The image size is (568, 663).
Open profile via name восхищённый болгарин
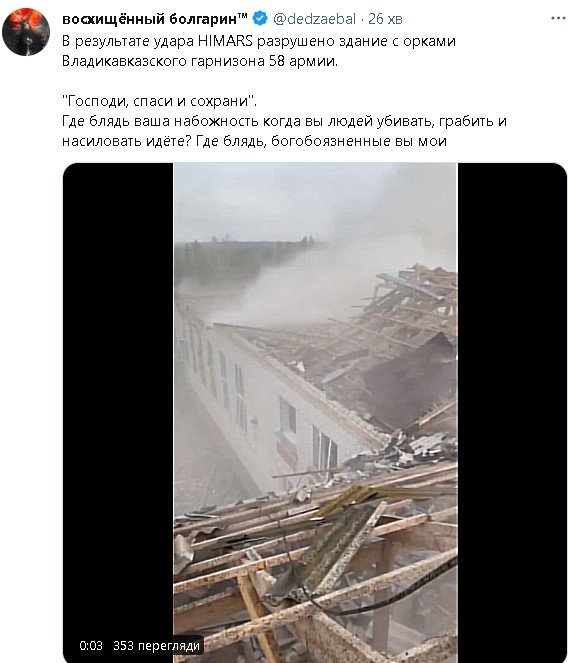(150, 19)
